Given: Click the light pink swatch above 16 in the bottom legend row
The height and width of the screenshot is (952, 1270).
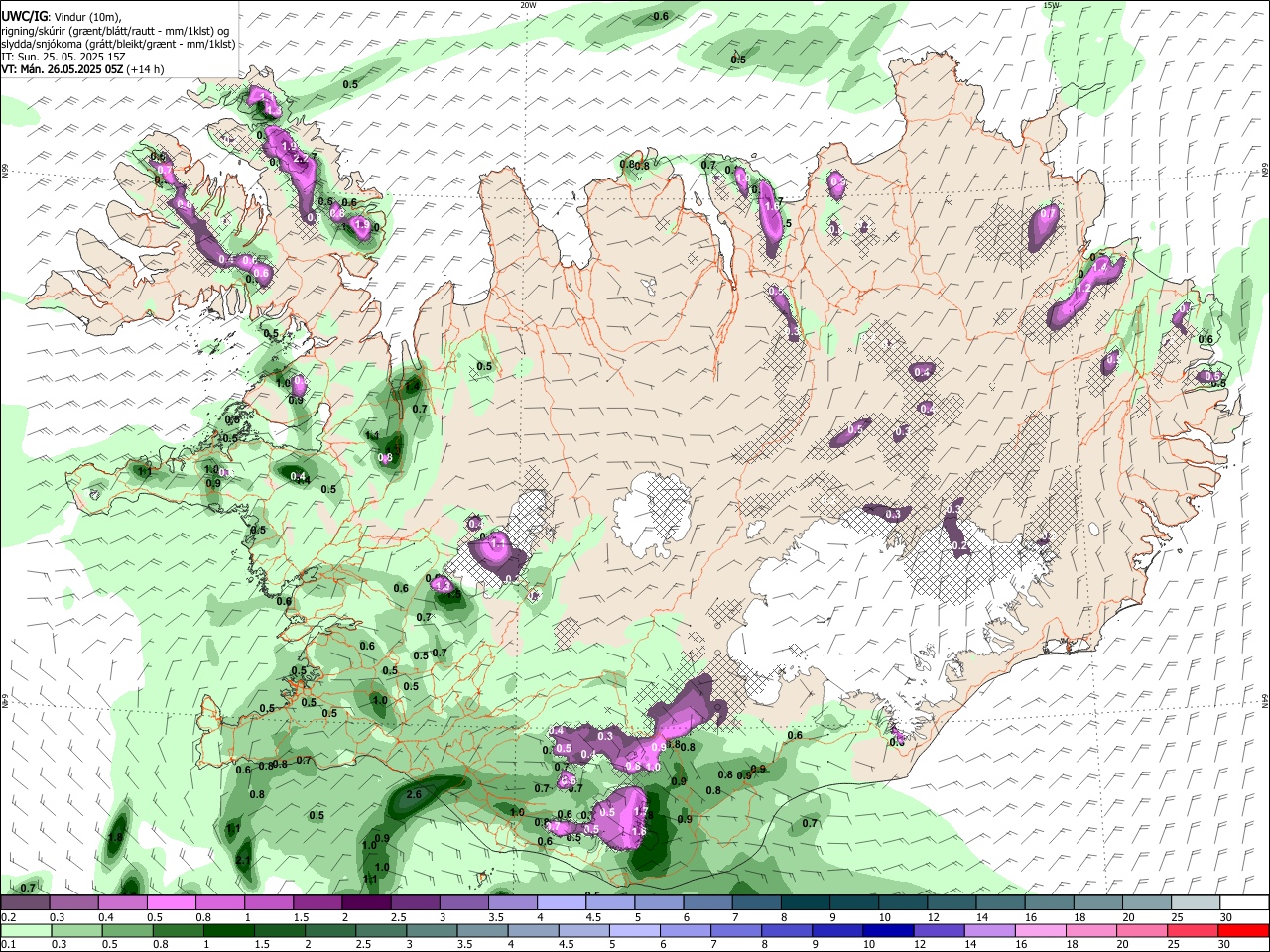Looking at the screenshot, I should [x=1041, y=930].
